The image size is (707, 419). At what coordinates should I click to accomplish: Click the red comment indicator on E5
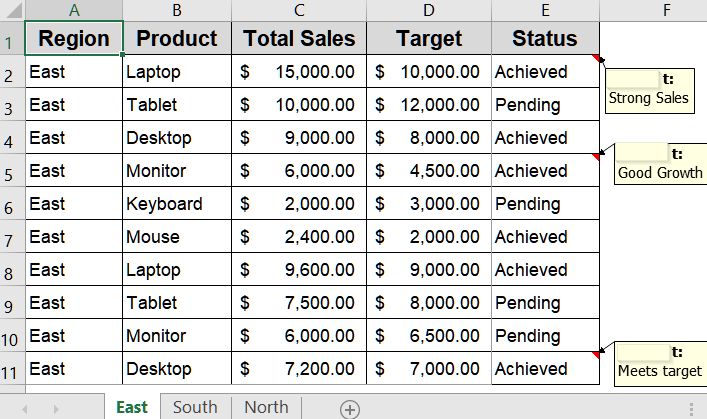click(596, 157)
